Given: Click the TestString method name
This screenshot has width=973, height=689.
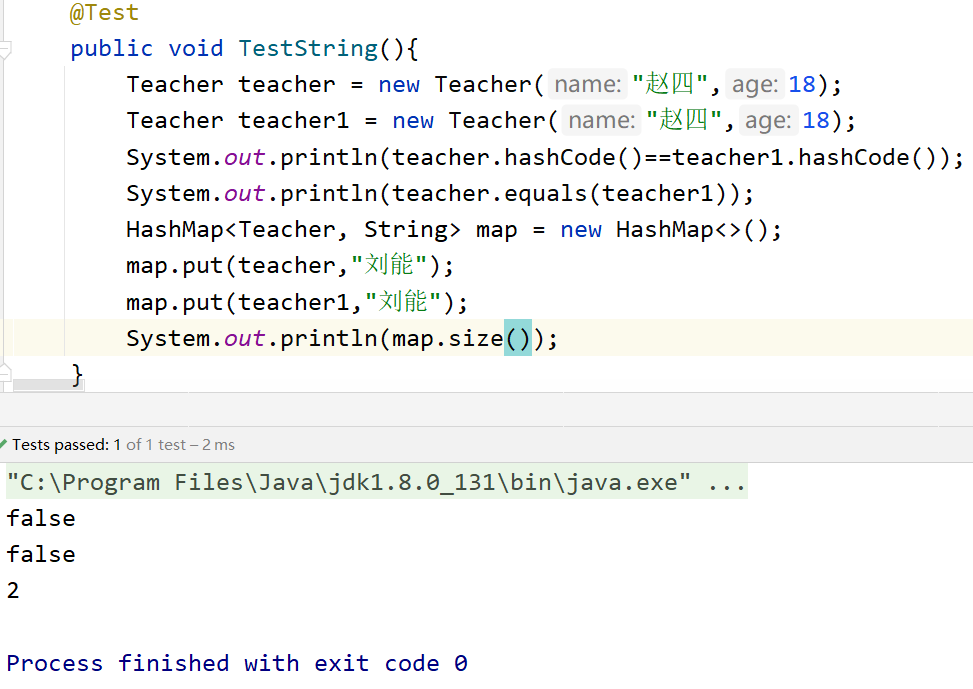Looking at the screenshot, I should coord(308,48).
